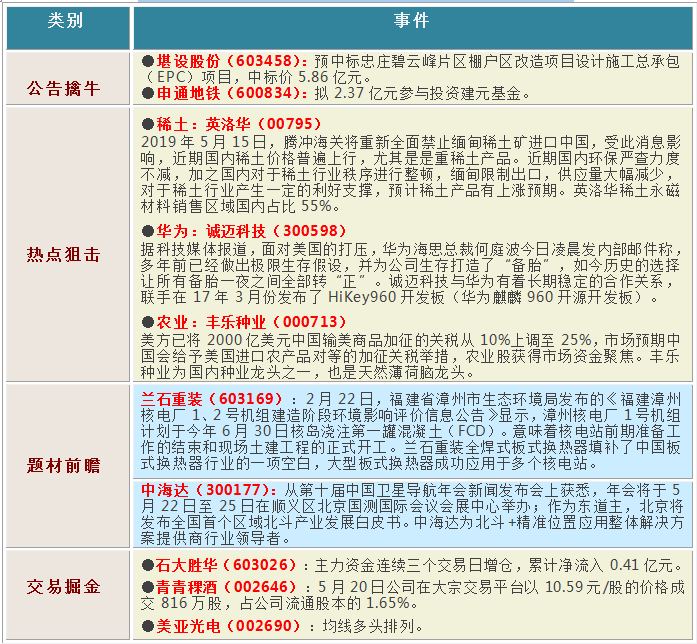Click line starting 多年前已经做出极限生存假设
This screenshot has width=697, height=644.
pos(410,265)
